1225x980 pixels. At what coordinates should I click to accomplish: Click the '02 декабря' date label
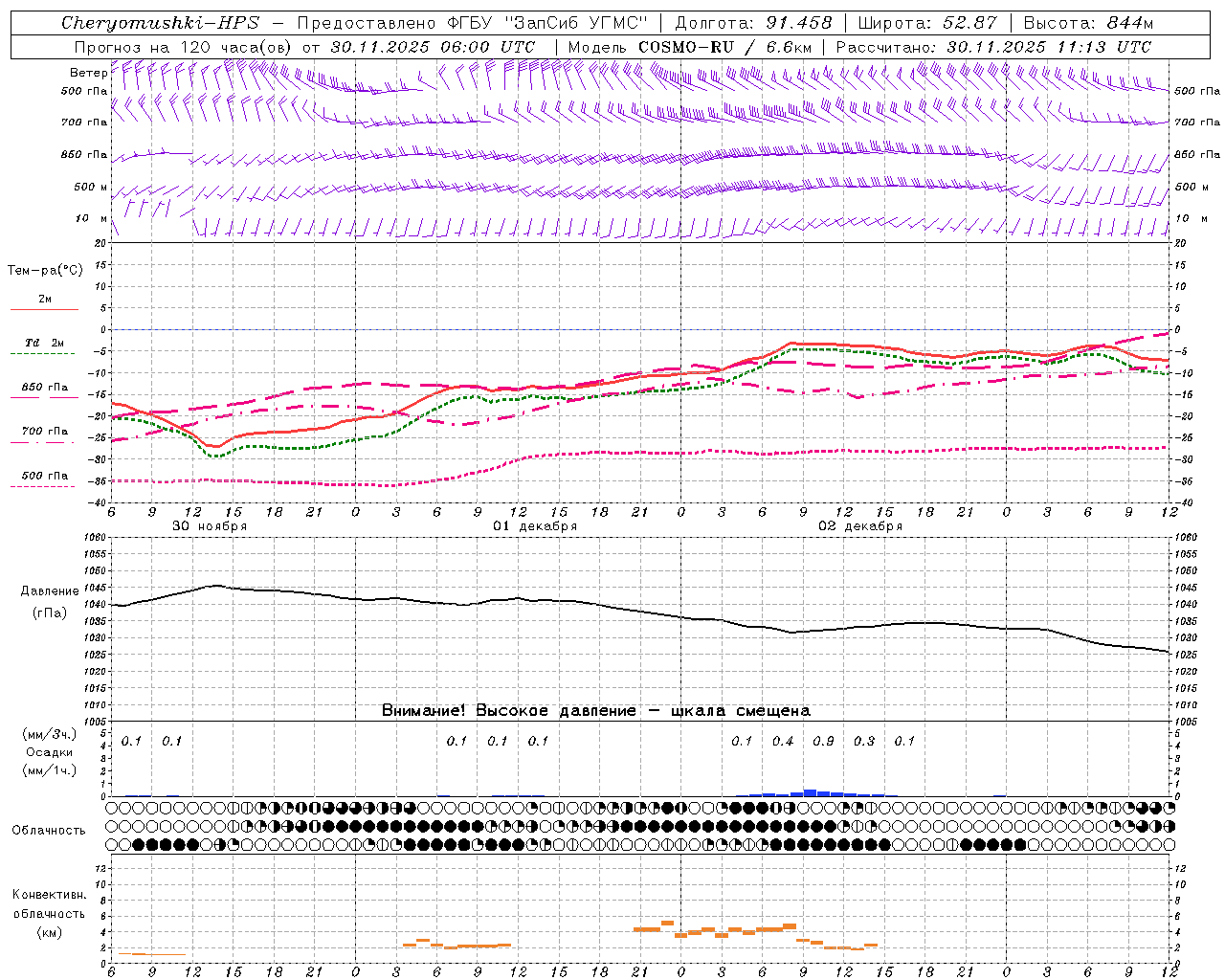[860, 526]
